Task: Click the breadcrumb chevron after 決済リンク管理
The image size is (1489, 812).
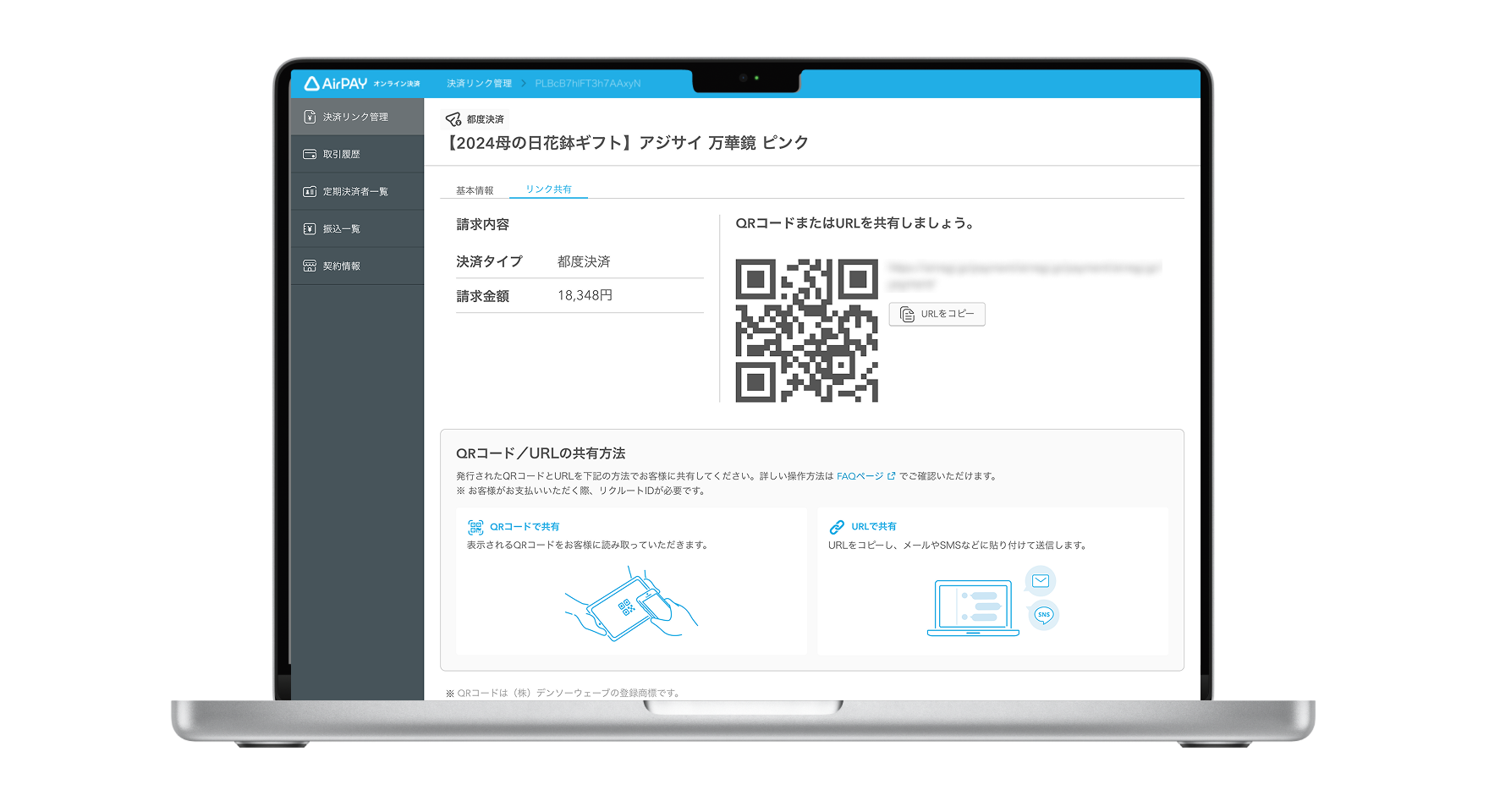Action: coord(525,84)
